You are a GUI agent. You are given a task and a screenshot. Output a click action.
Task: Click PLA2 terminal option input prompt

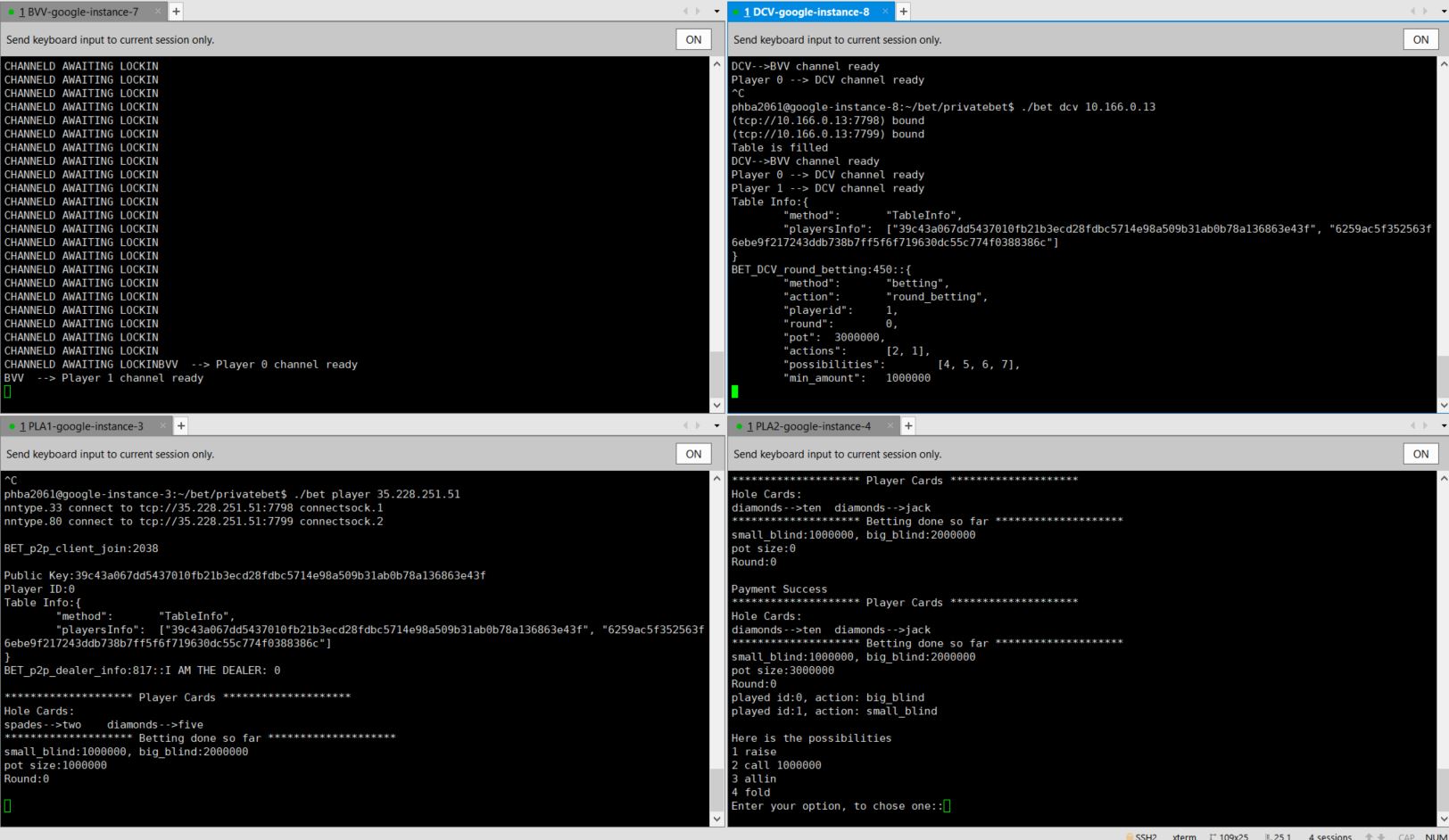(947, 806)
